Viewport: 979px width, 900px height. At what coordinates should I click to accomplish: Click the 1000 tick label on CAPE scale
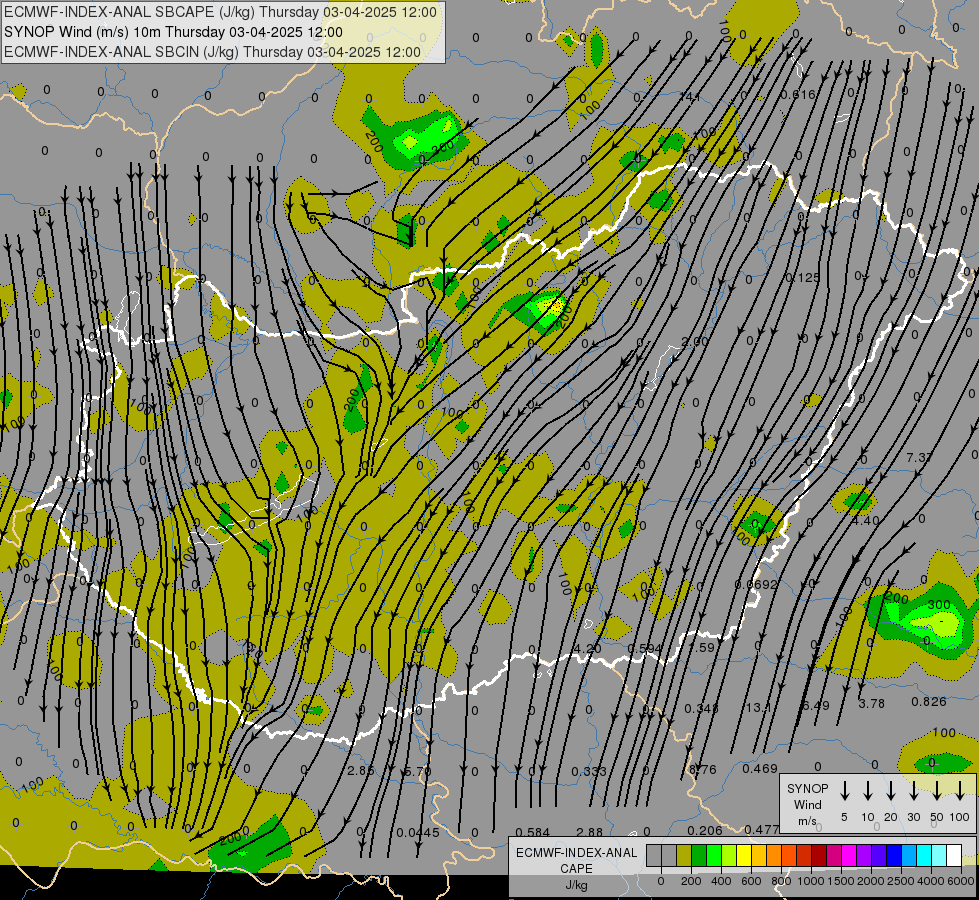(x=810, y=881)
